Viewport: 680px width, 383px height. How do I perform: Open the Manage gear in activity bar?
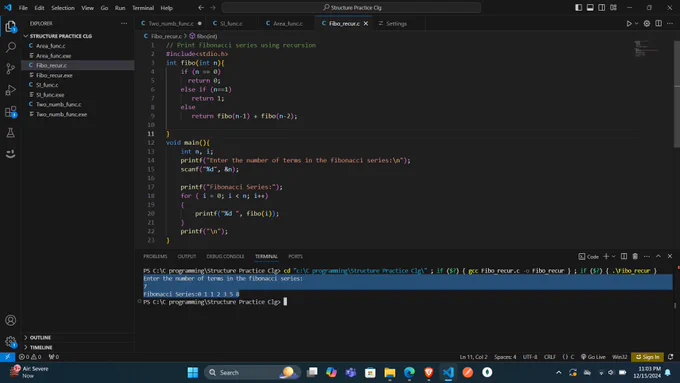[10, 342]
